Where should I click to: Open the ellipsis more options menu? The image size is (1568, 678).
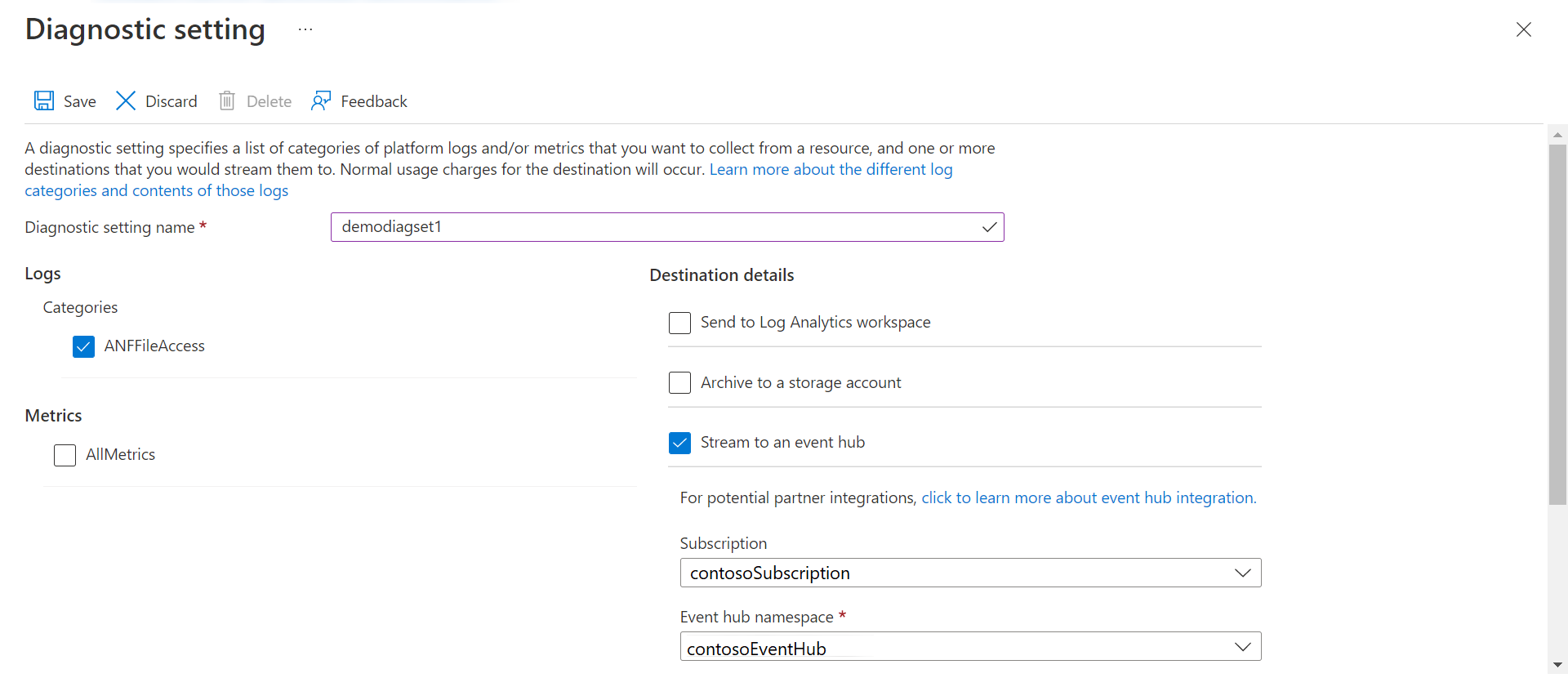tap(305, 30)
